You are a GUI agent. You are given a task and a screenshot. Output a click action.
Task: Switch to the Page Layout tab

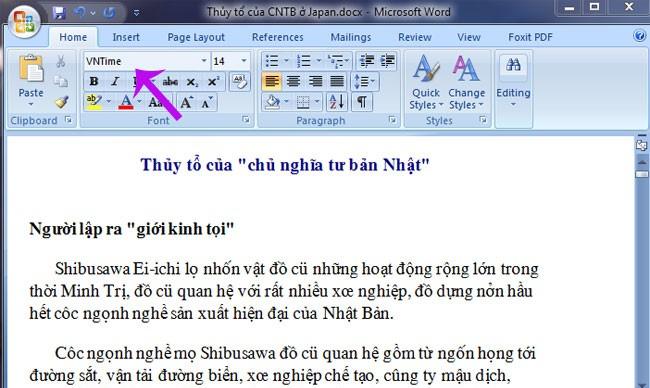(x=196, y=37)
